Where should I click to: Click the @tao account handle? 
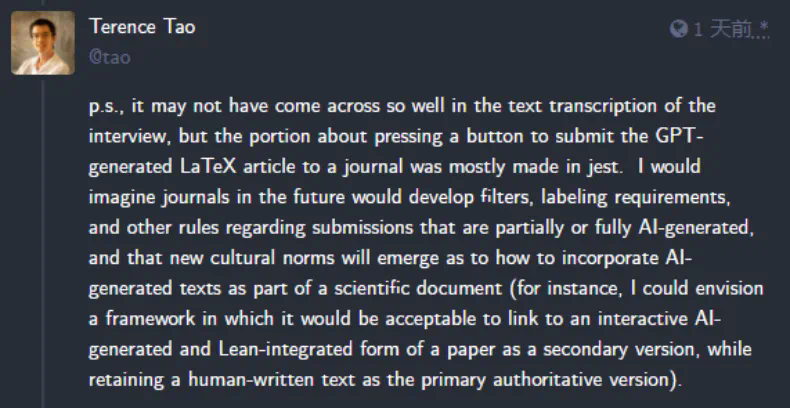tap(109, 57)
